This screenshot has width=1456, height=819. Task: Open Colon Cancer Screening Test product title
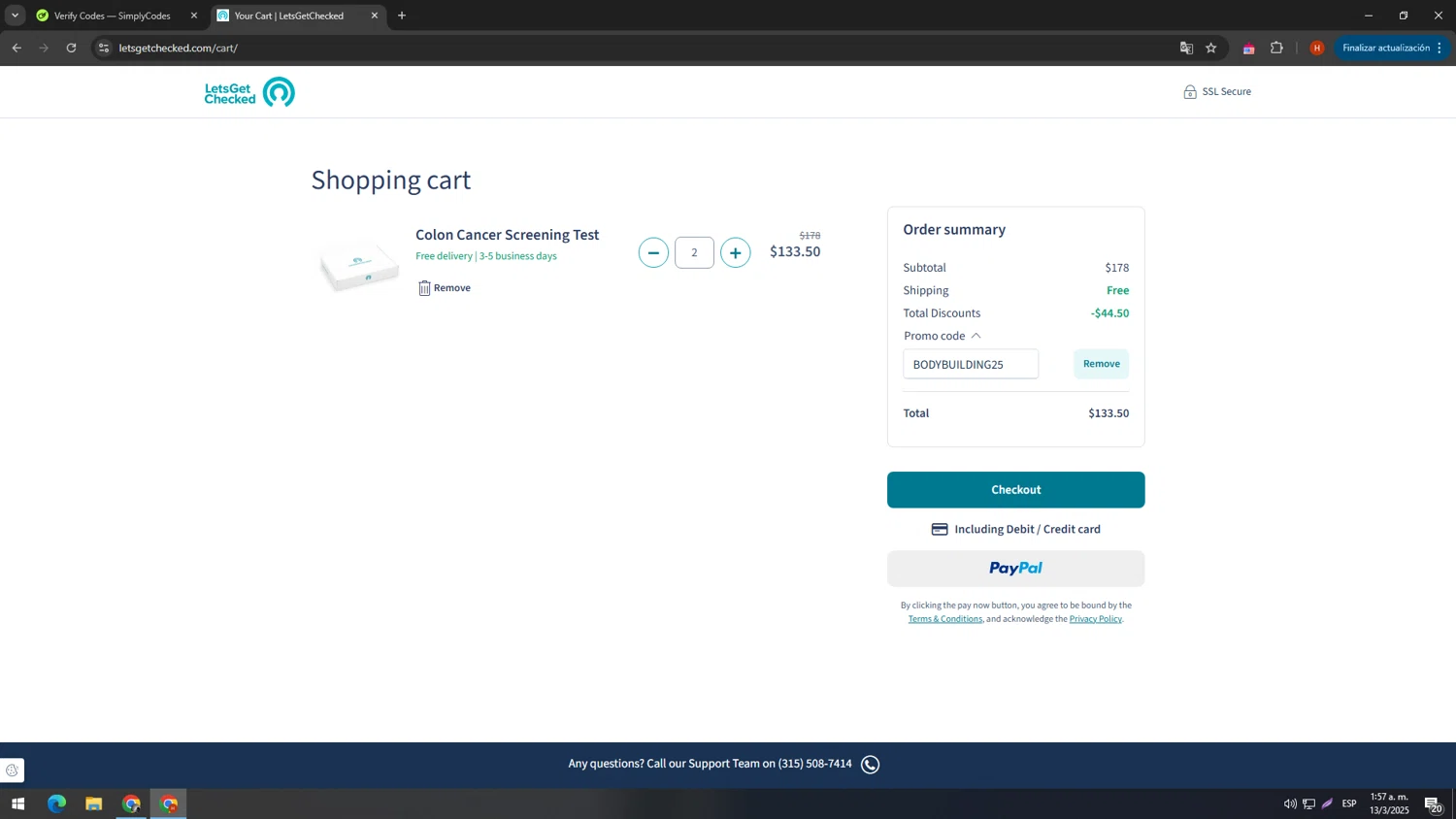tap(507, 235)
